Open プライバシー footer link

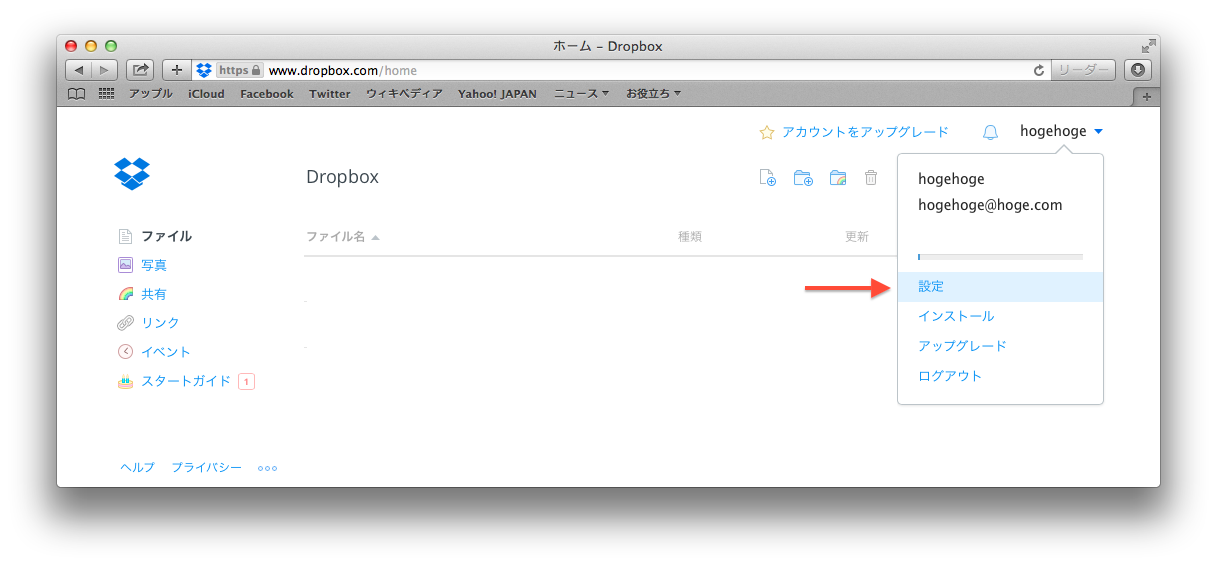[206, 467]
